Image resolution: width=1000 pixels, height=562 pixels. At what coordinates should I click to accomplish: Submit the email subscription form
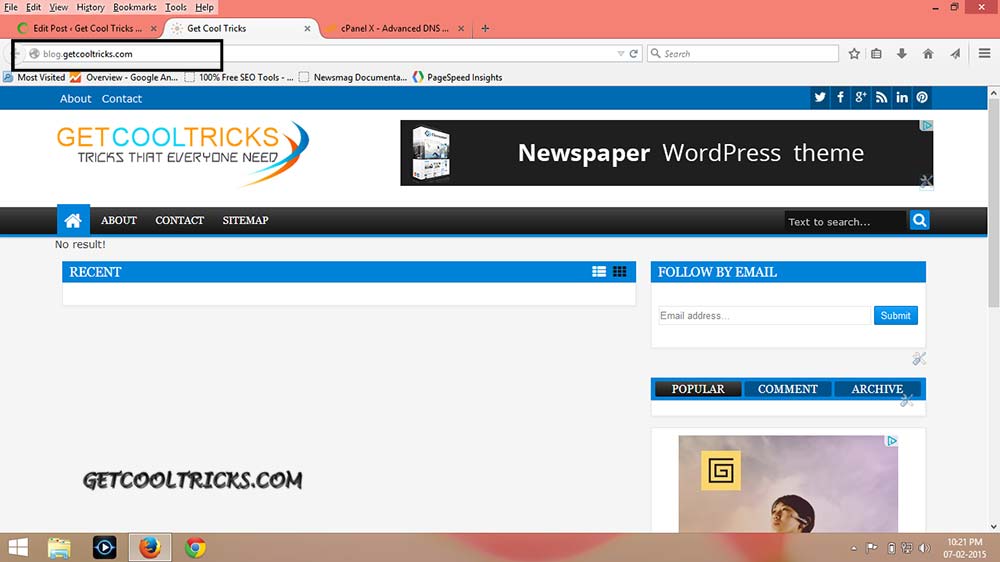(x=895, y=316)
